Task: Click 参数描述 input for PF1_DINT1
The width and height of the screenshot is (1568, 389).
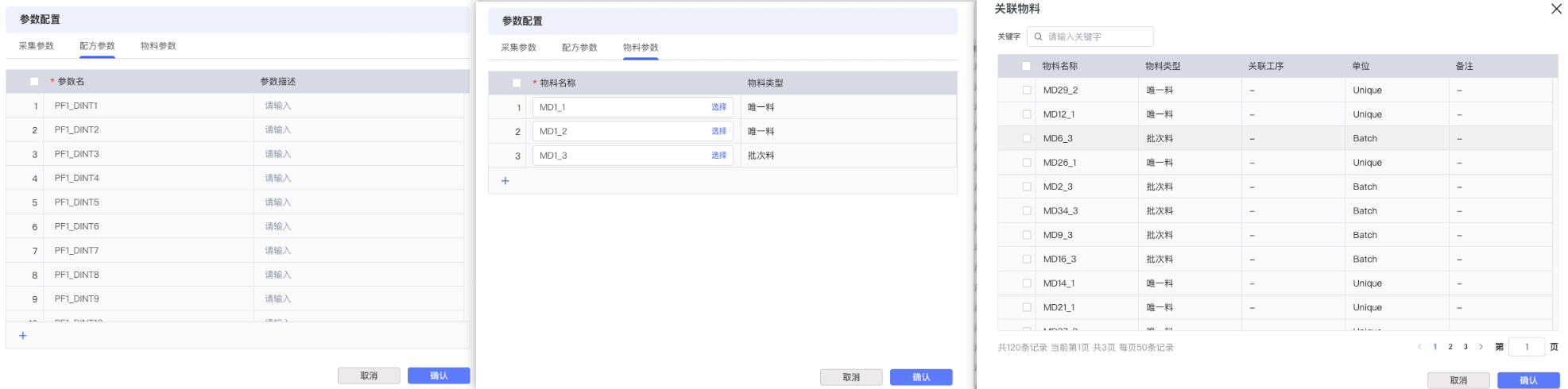Action: click(x=358, y=106)
